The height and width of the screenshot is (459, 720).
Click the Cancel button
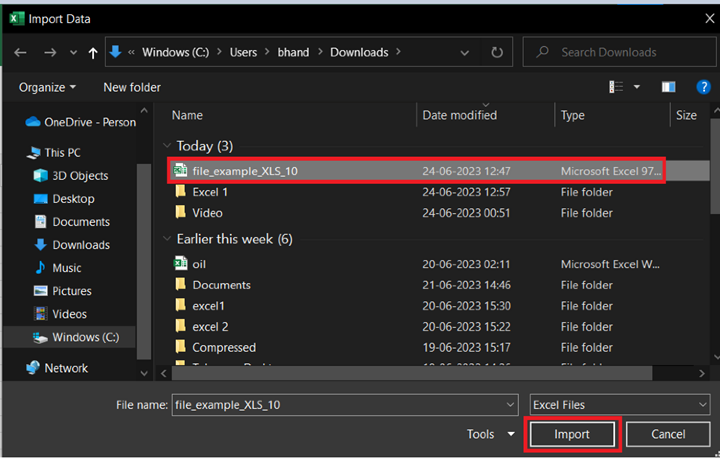click(x=668, y=435)
